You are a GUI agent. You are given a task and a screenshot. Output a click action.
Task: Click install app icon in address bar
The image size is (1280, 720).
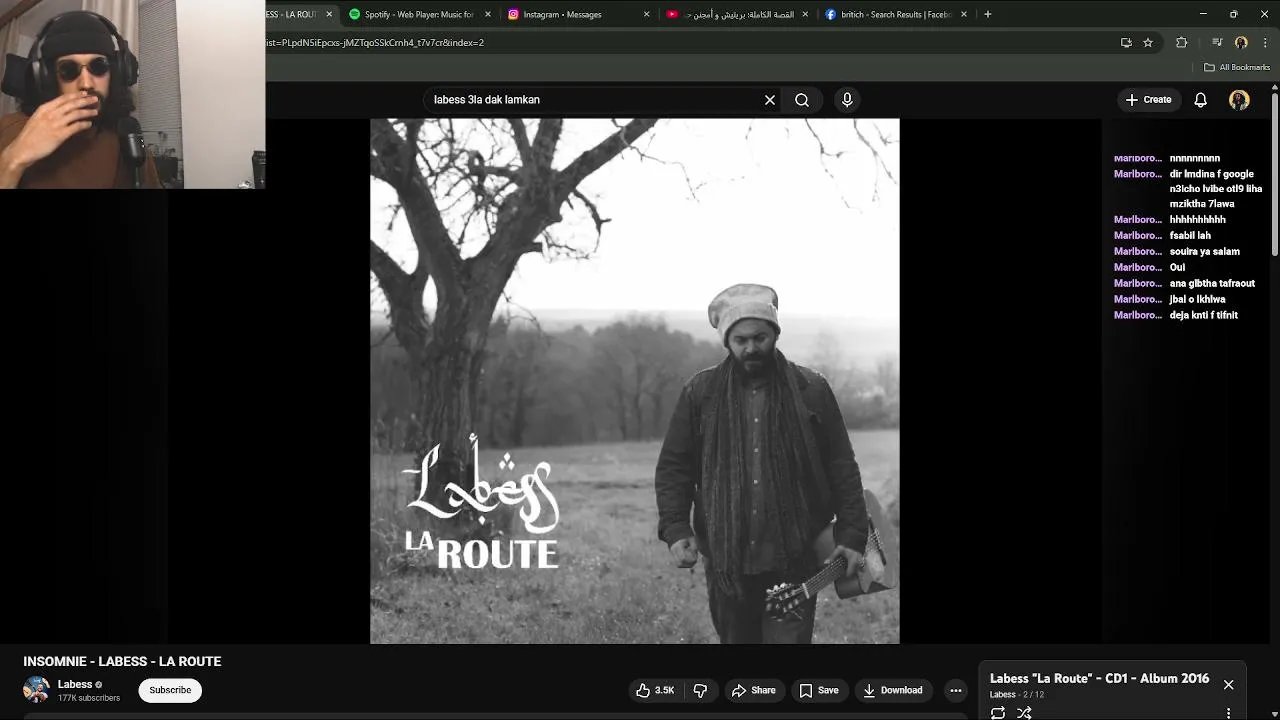pyautogui.click(x=1126, y=43)
